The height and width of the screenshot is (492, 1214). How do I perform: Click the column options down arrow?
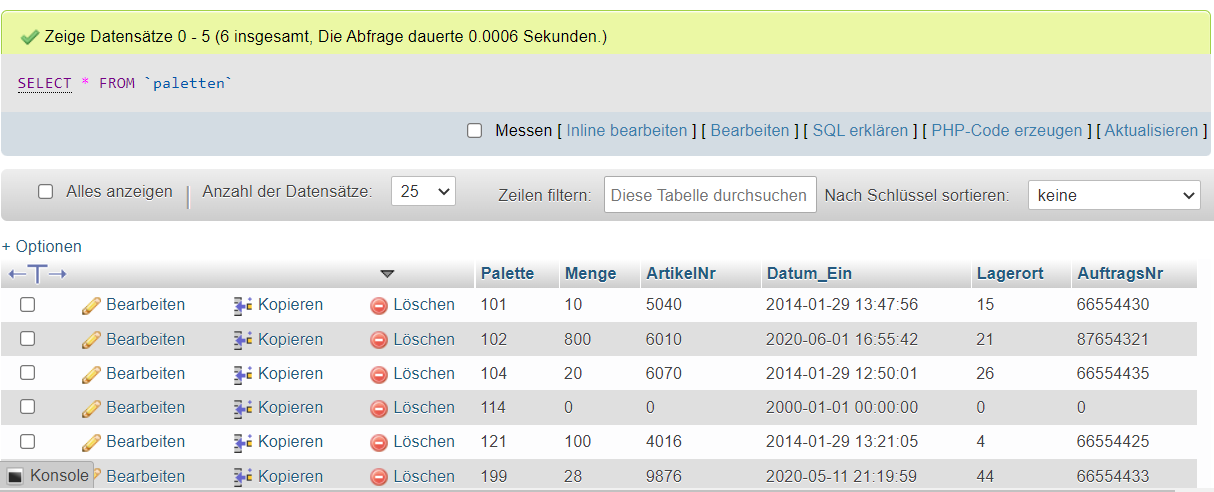pyautogui.click(x=388, y=274)
